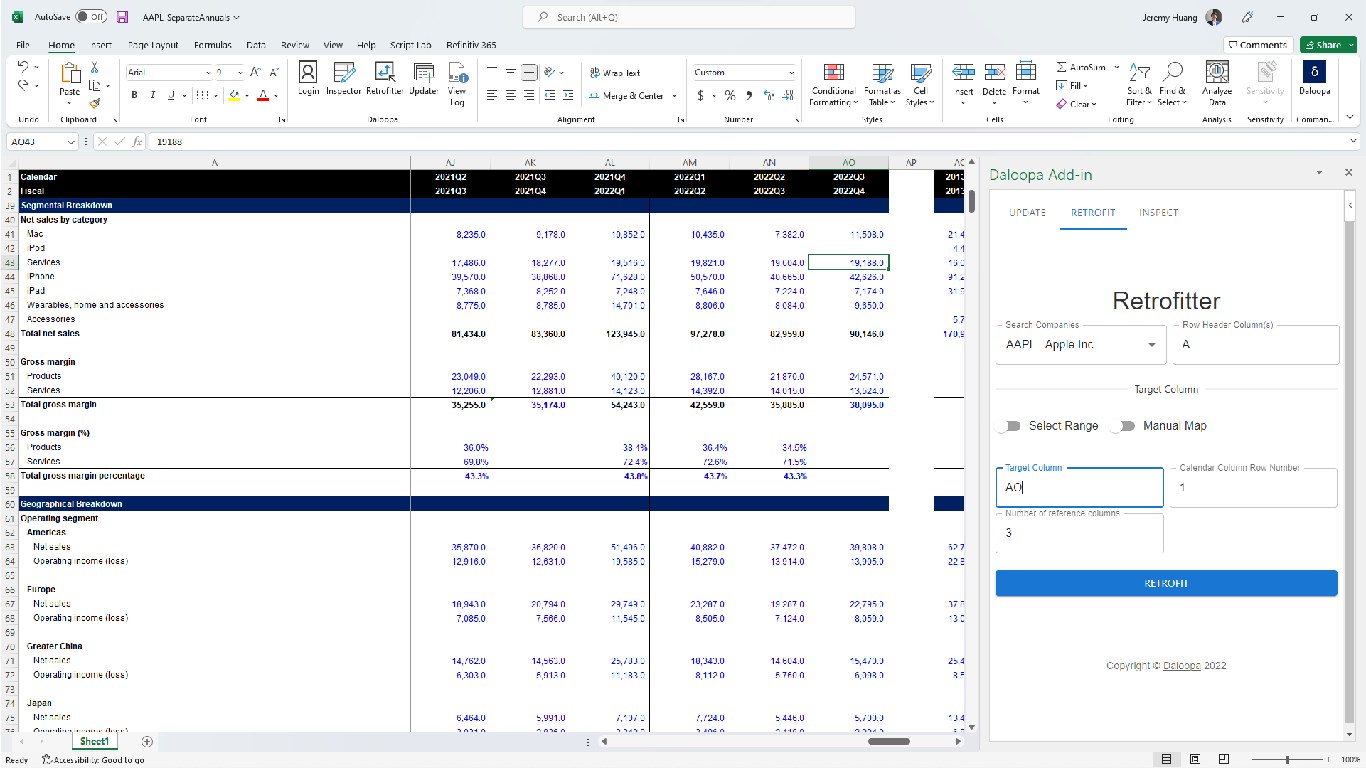Image resolution: width=1366 pixels, height=768 pixels.
Task: Click the Save icon in title bar
Action: 122,17
